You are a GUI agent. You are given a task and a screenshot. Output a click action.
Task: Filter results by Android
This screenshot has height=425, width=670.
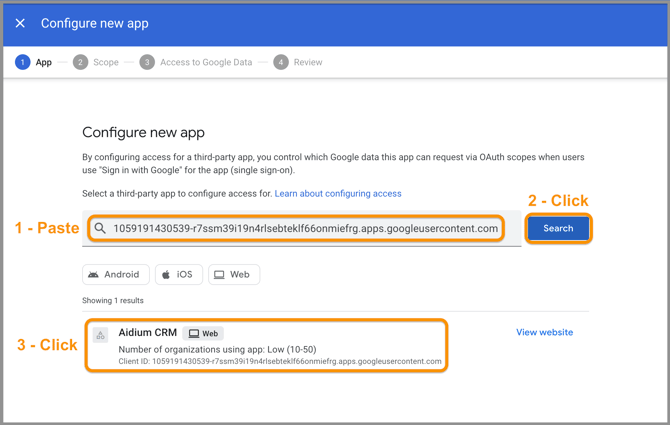coord(116,274)
